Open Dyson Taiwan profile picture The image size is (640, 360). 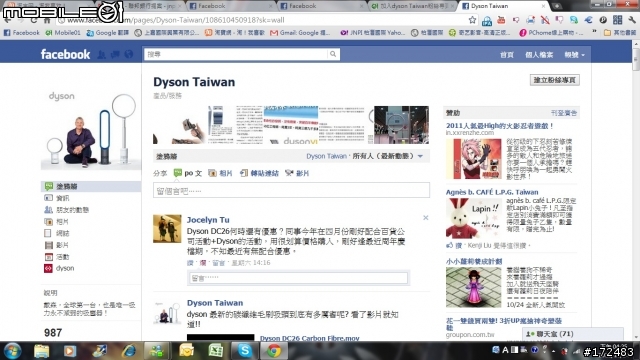91,129
